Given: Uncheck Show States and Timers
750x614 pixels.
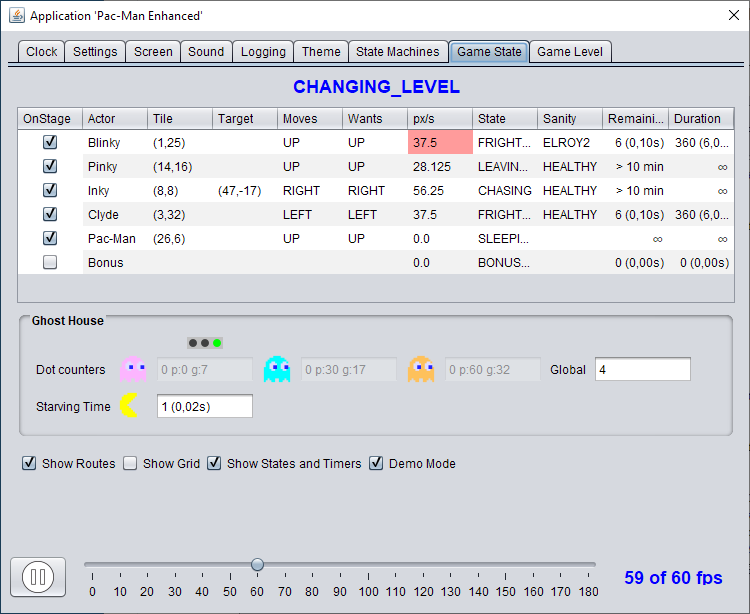Looking at the screenshot, I should 214,463.
